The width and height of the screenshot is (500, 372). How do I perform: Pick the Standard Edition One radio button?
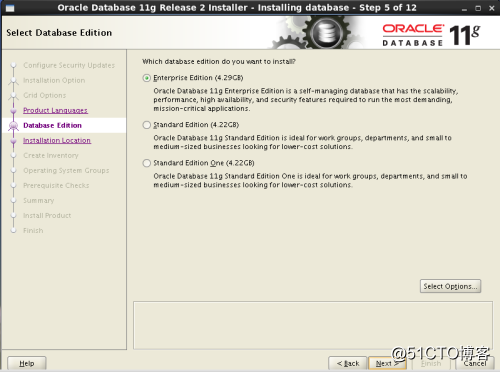pos(146,163)
